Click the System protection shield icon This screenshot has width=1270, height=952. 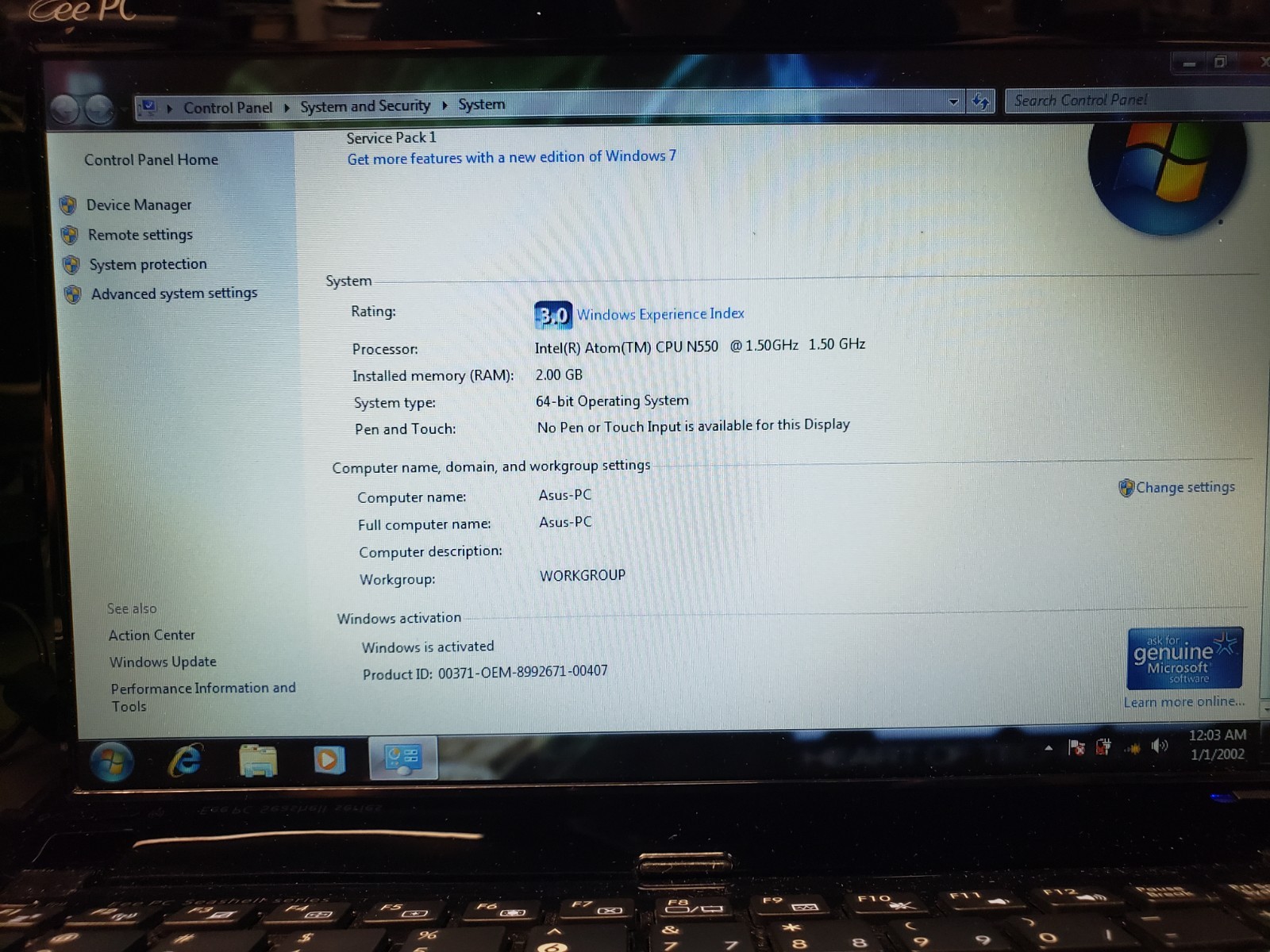pos(71,264)
